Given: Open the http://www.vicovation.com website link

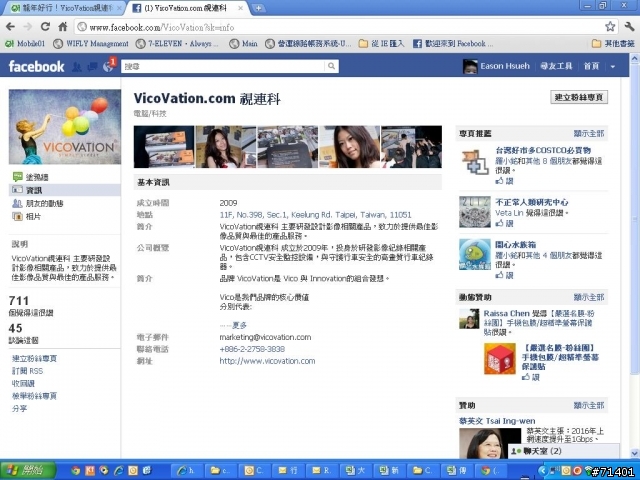Looking at the screenshot, I should click(267, 361).
